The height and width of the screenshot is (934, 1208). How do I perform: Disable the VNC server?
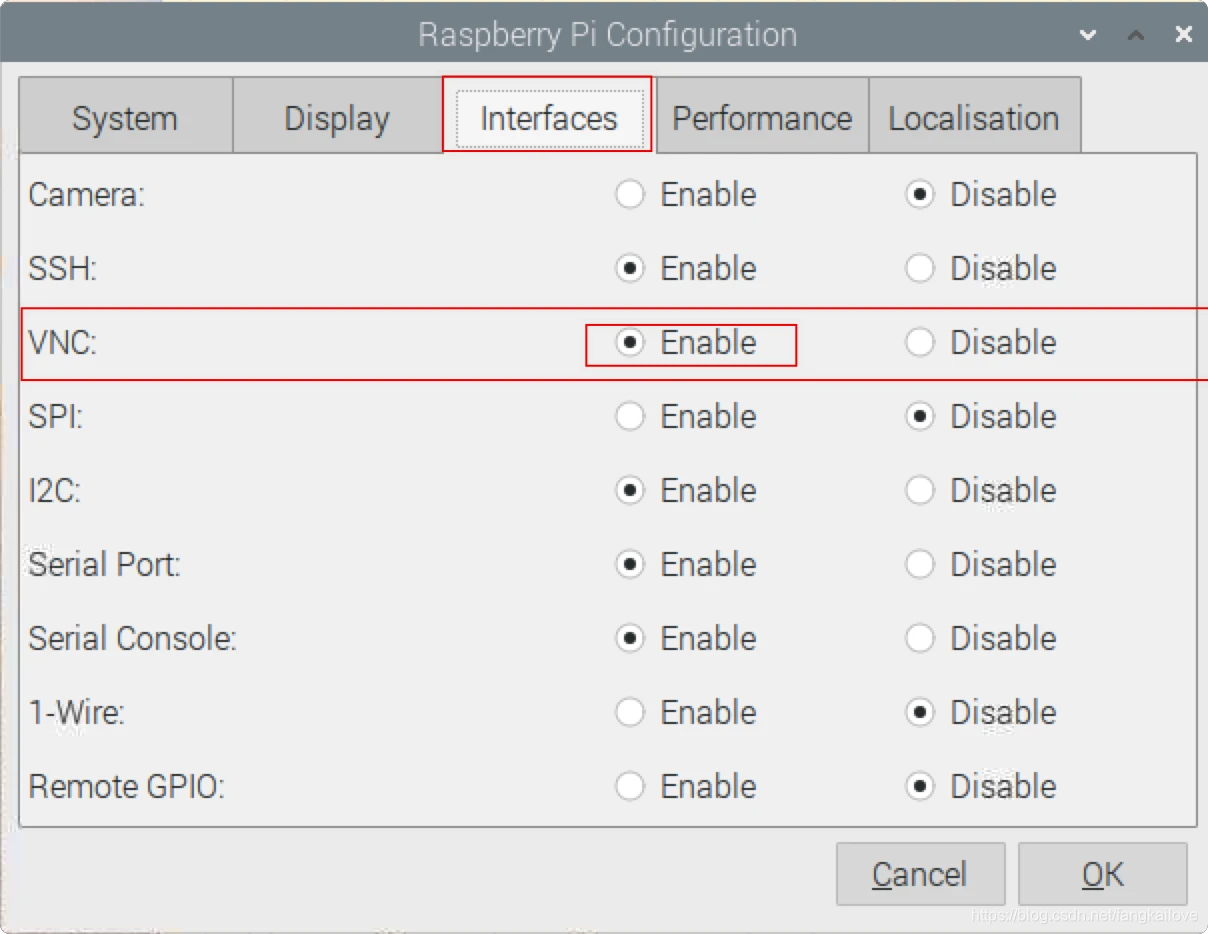click(x=980, y=342)
